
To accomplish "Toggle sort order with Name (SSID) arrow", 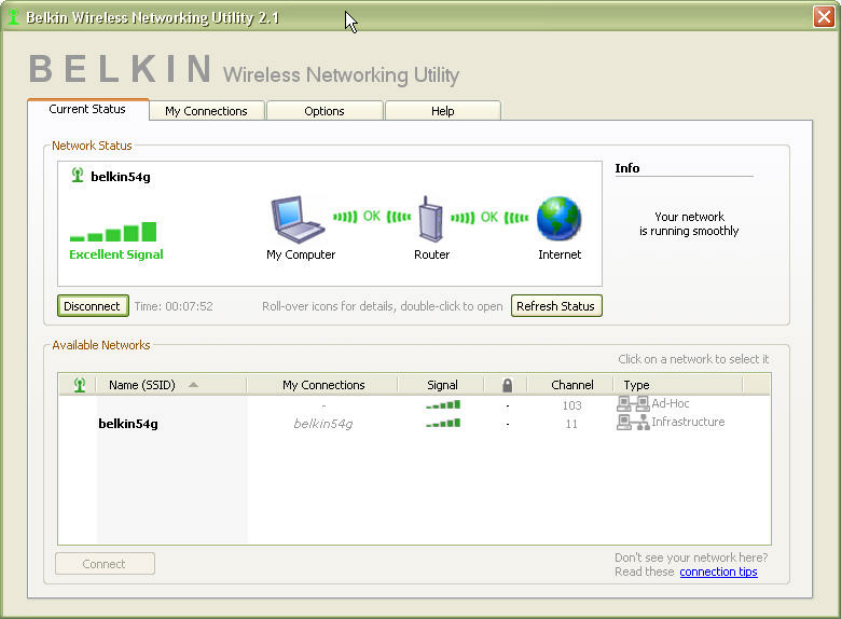I will [194, 385].
